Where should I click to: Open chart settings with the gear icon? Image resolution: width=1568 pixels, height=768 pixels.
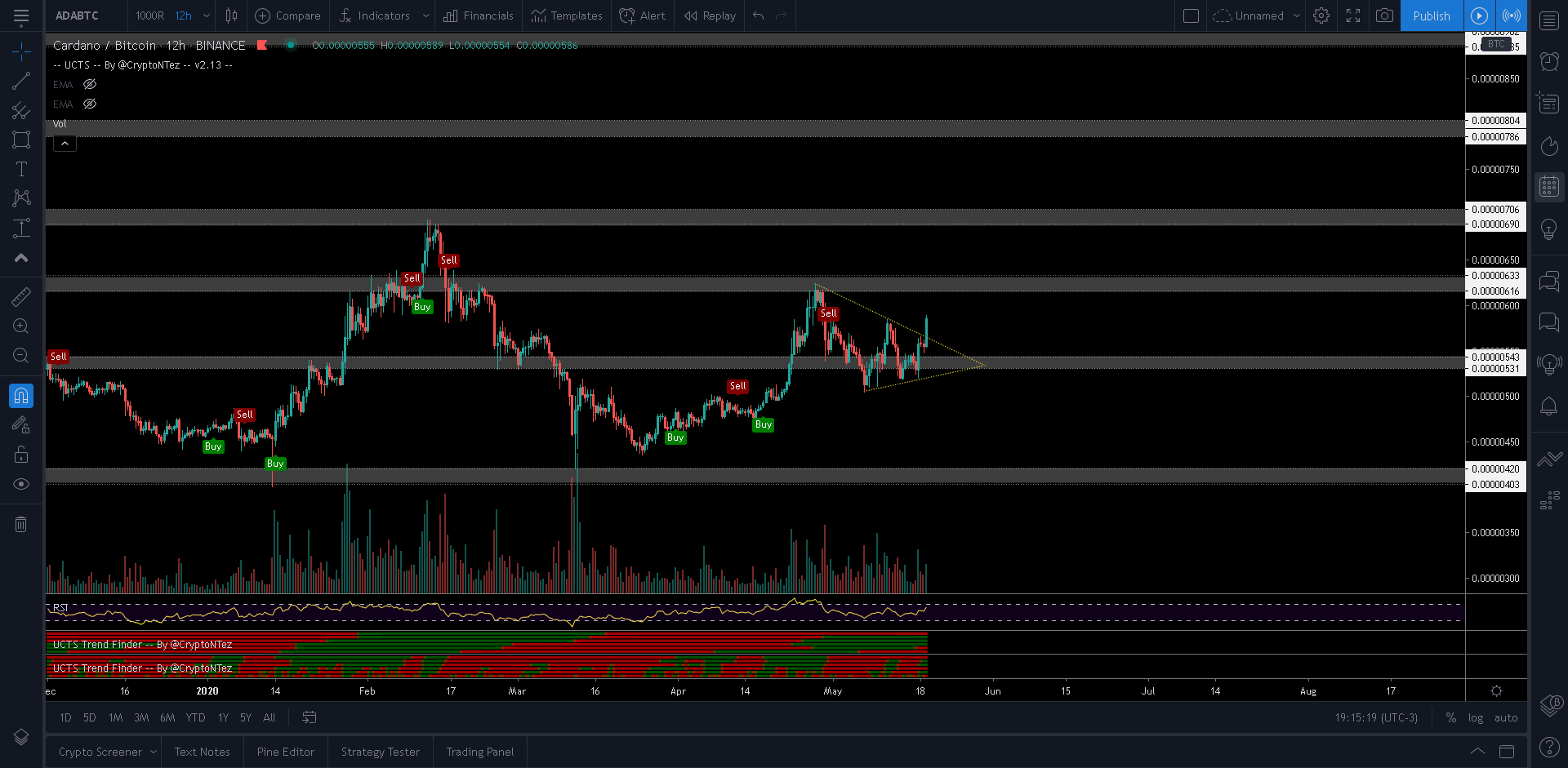(x=1321, y=16)
